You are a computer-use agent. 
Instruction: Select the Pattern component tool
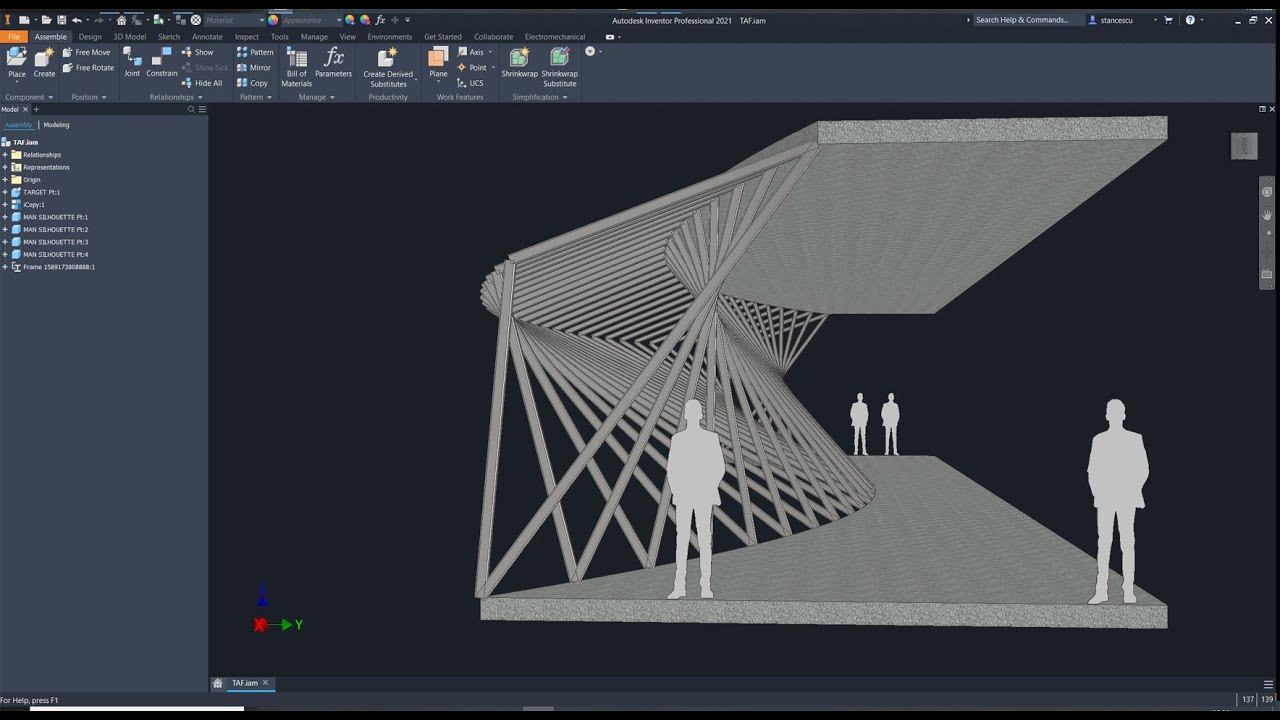point(255,52)
